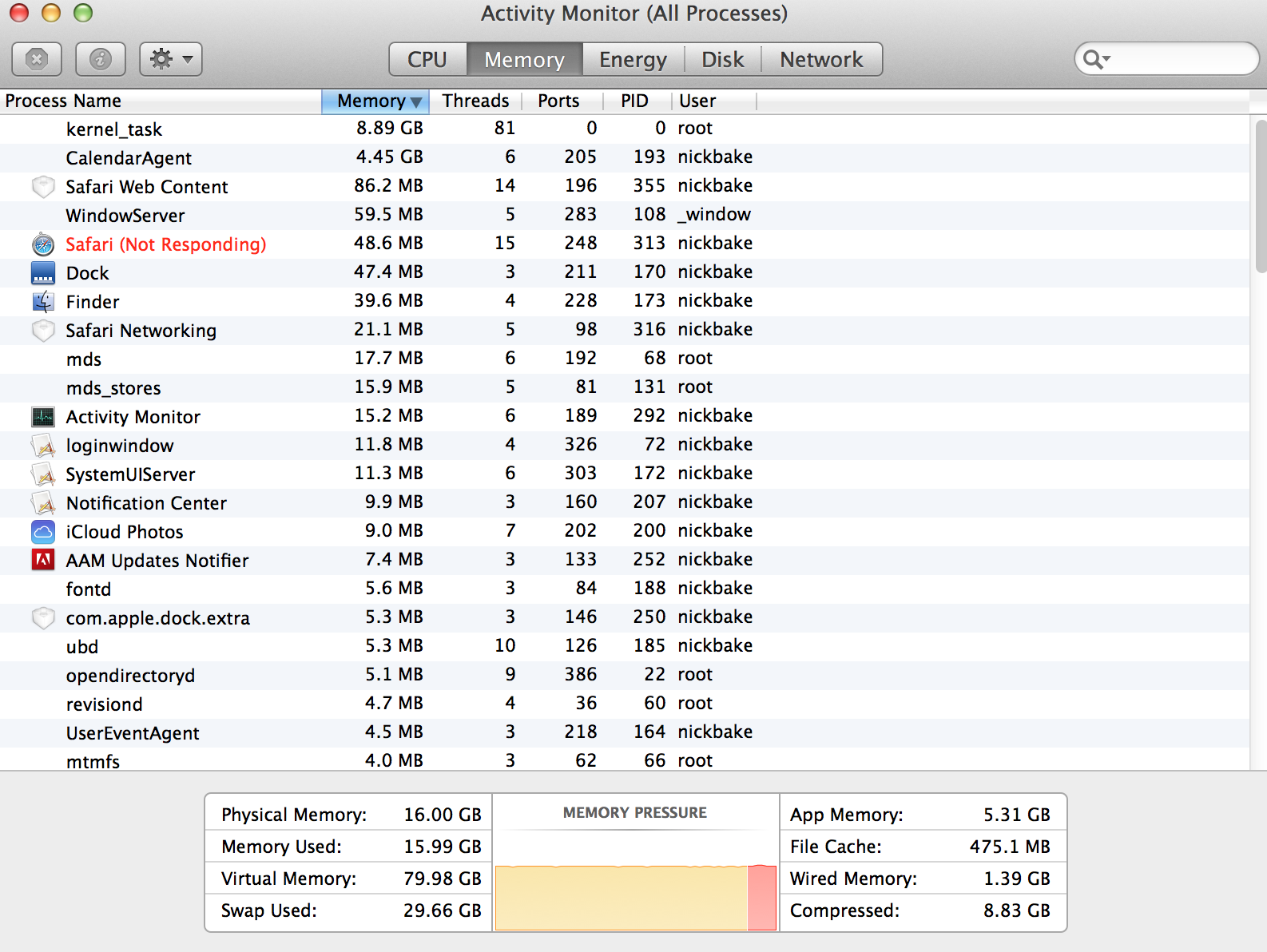This screenshot has height=952, width=1267.
Task: Click the Quit Process toolbar button
Action: point(37,59)
